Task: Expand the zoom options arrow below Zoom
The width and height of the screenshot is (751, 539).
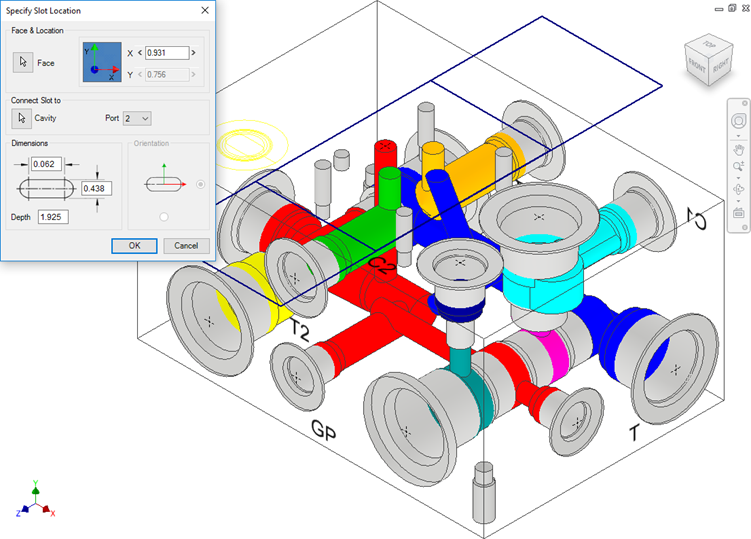Action: 739,176
